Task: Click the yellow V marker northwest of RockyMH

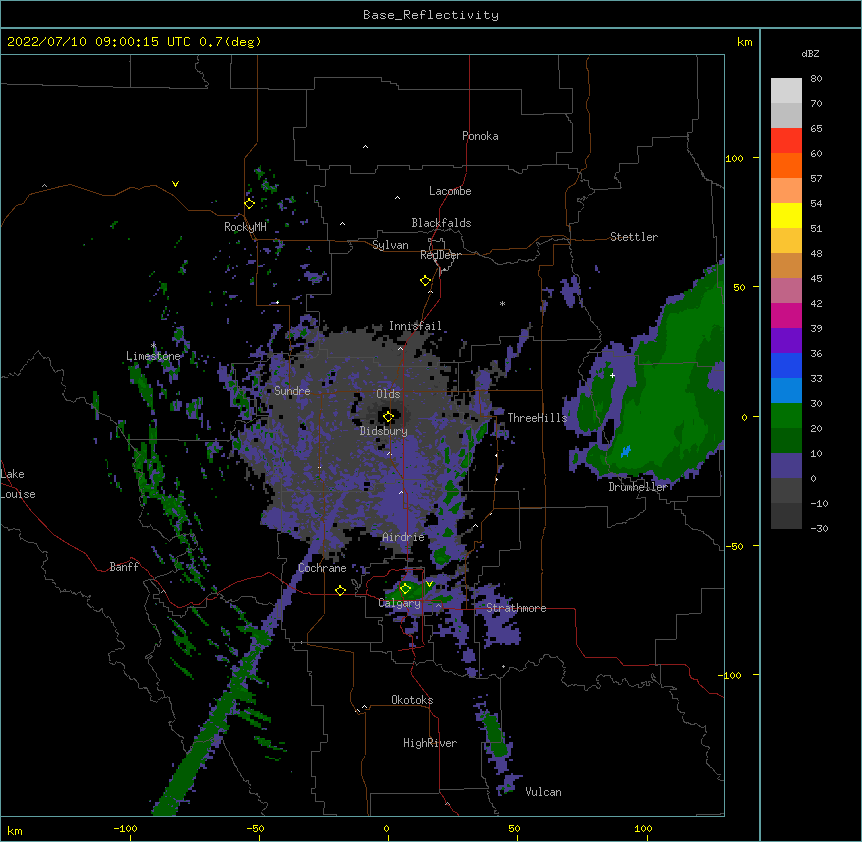Action: pyautogui.click(x=175, y=184)
